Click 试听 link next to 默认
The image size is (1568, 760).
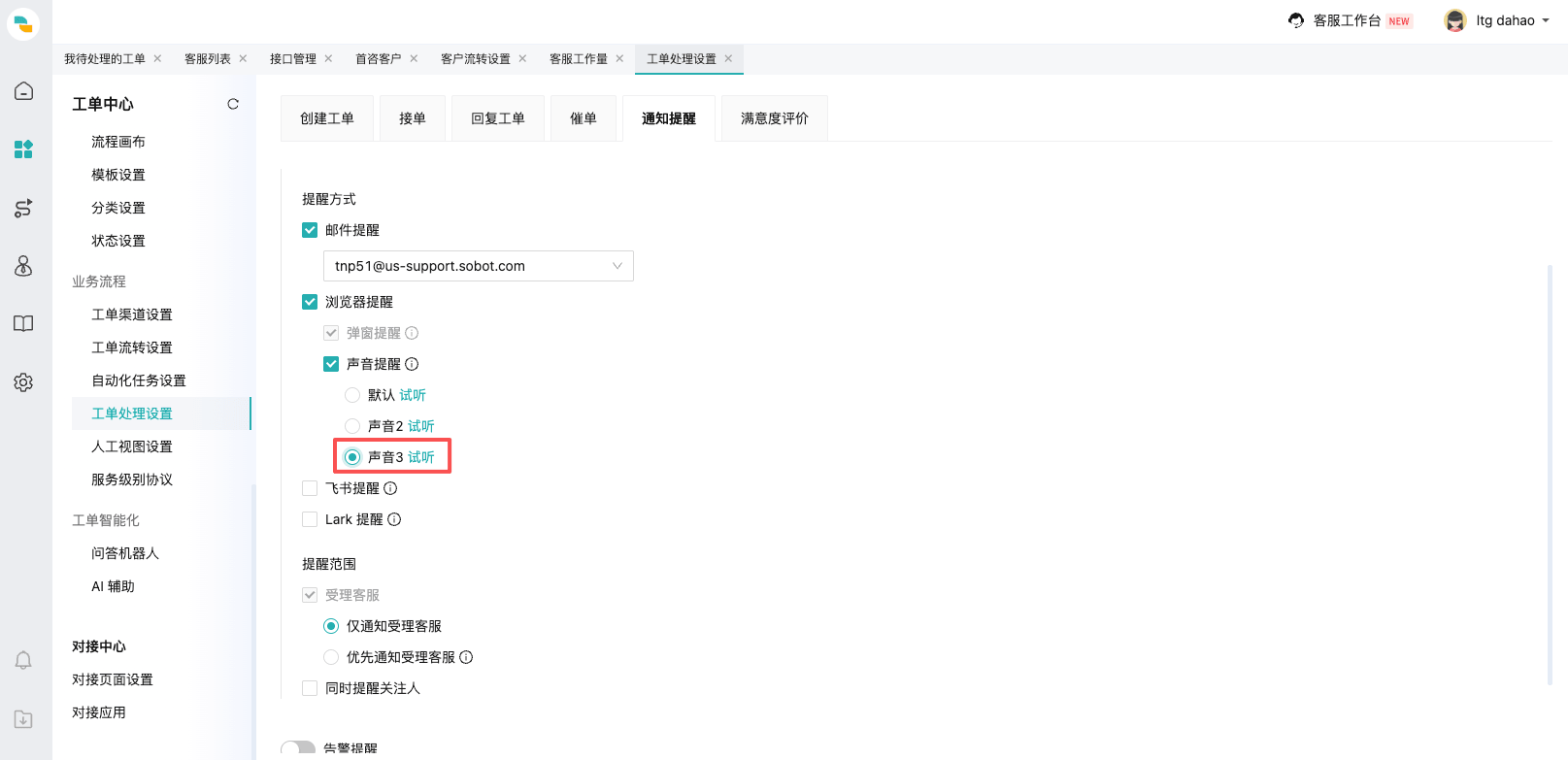point(413,395)
